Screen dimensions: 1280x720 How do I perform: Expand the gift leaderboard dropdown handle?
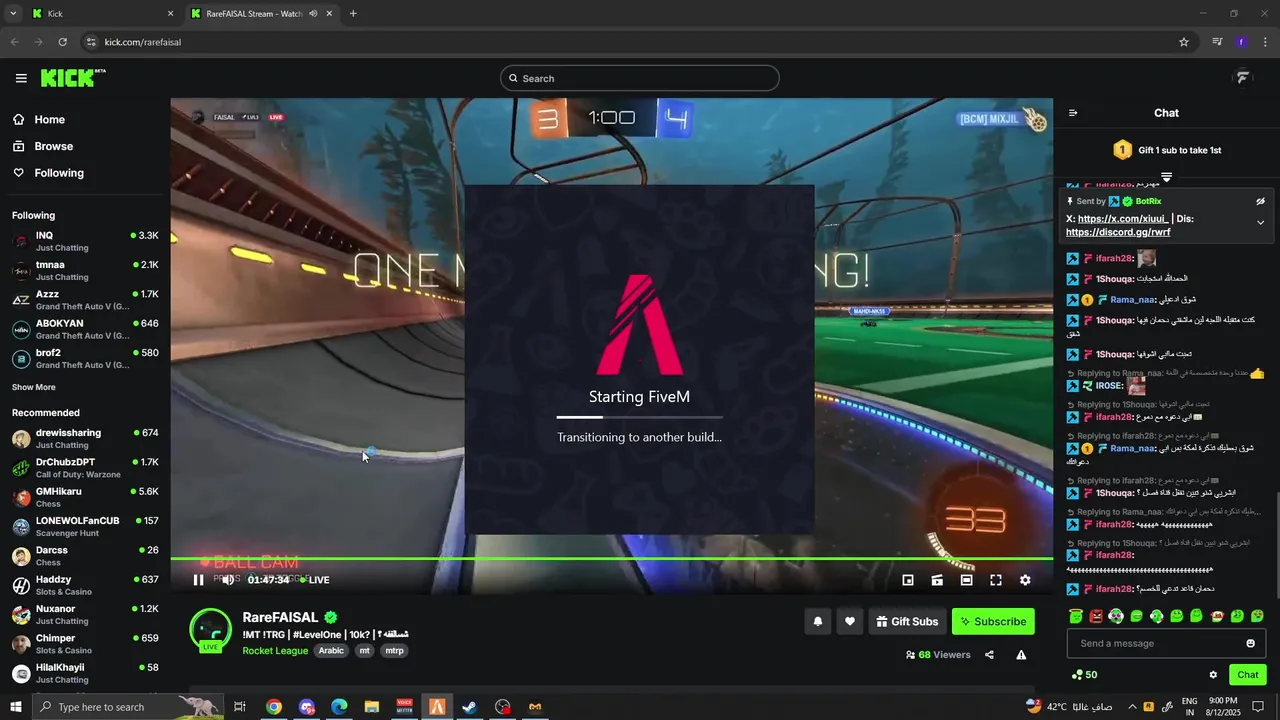[1166, 176]
